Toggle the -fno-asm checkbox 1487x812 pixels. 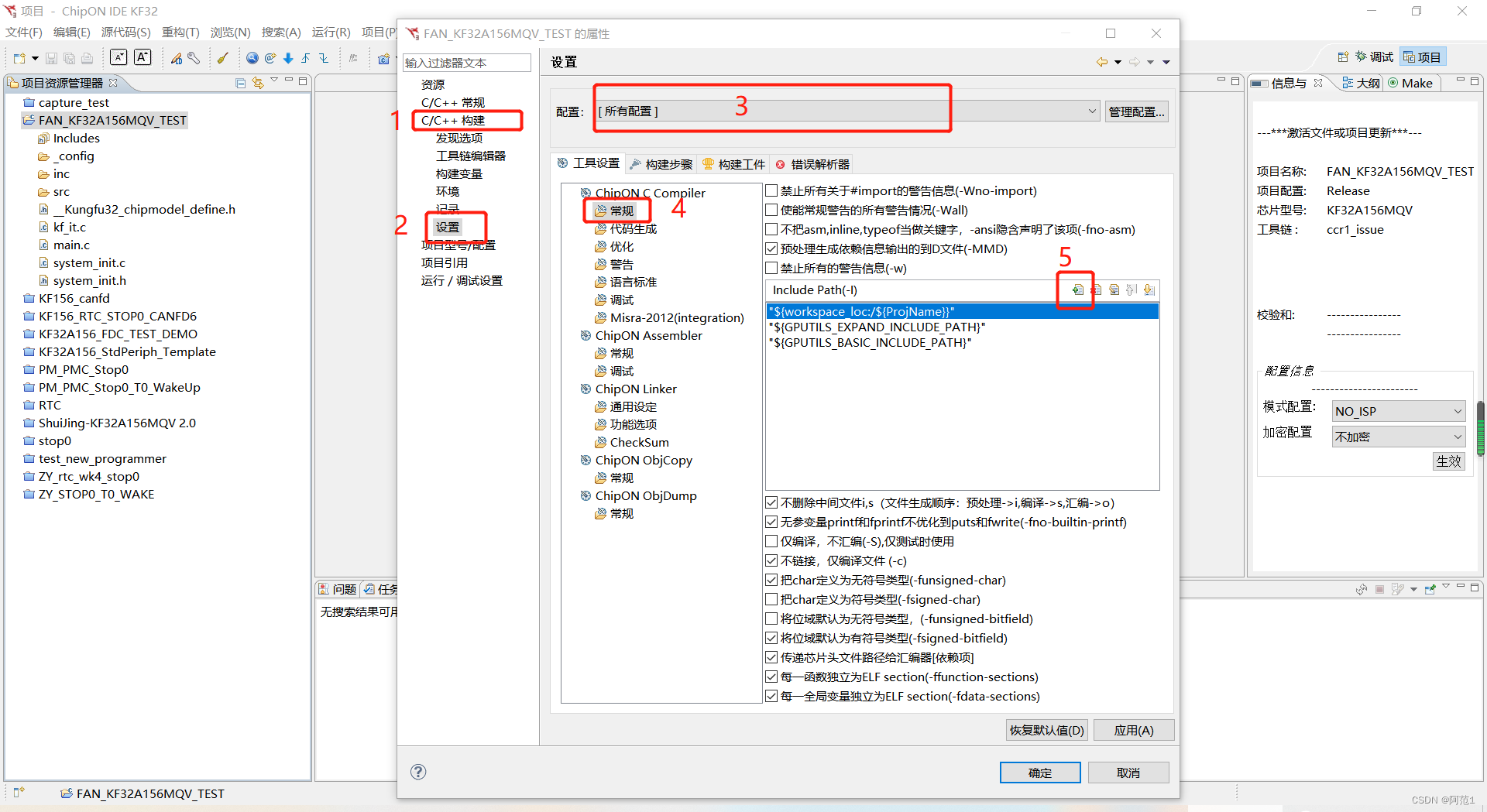[x=771, y=229]
